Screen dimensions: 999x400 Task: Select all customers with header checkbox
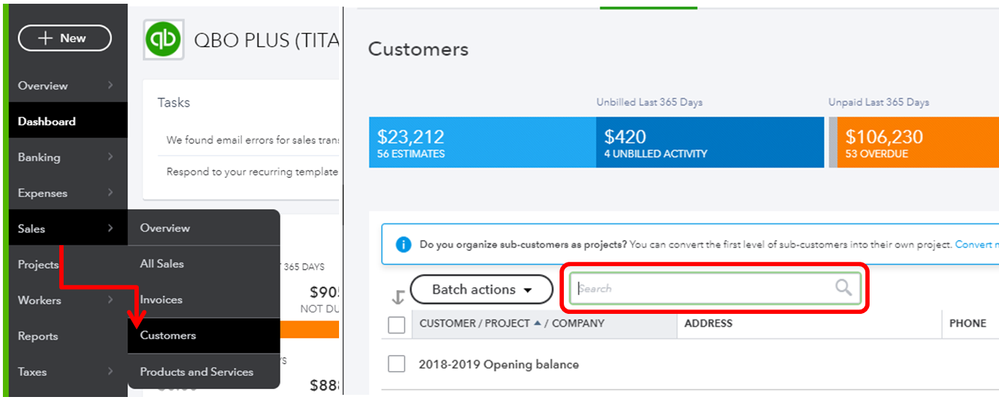(x=396, y=324)
